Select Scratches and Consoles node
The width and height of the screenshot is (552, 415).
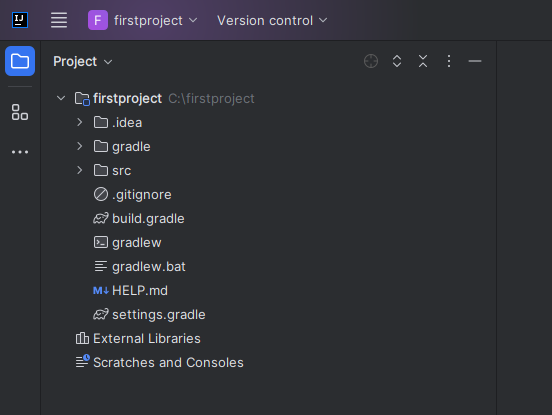click(159, 363)
